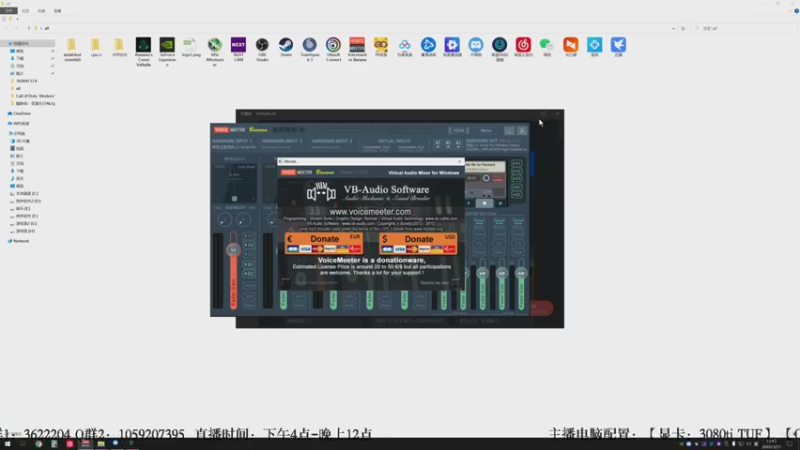Launch the NZXT CAM shortcut
Image resolution: width=800 pixels, height=450 pixels.
point(238,49)
